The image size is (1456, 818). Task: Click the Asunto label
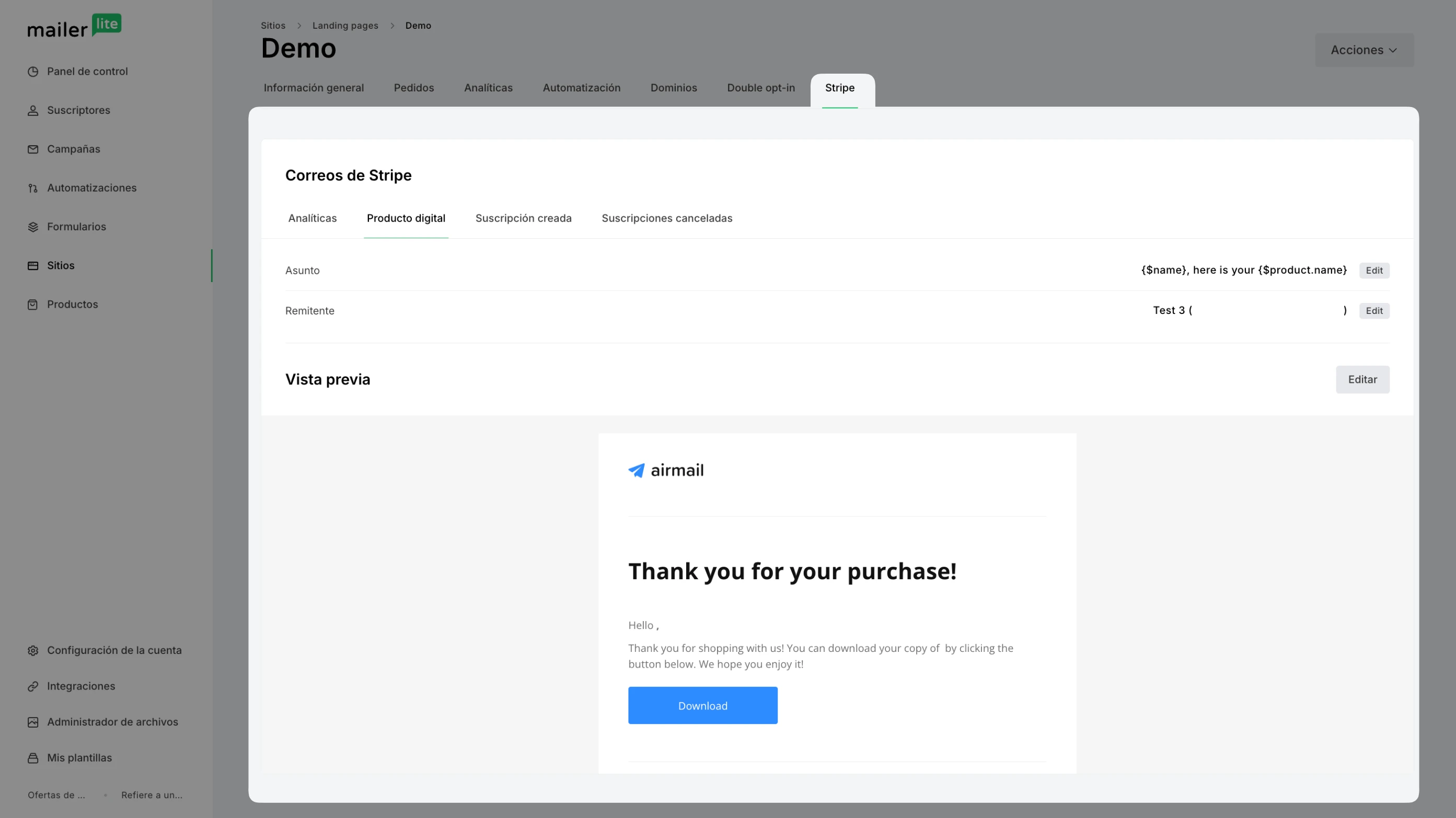(303, 271)
